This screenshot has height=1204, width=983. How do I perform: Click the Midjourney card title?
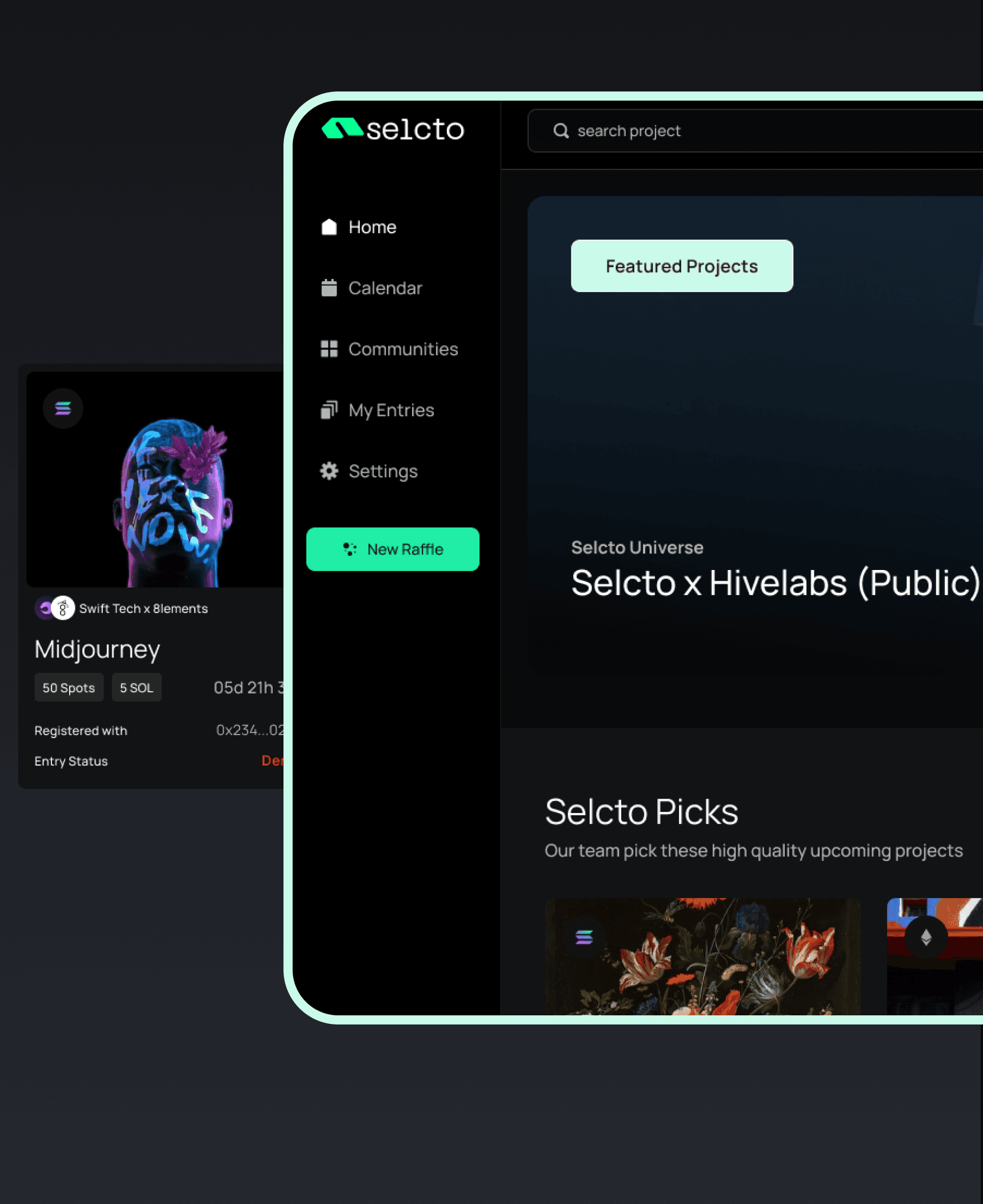tap(97, 649)
